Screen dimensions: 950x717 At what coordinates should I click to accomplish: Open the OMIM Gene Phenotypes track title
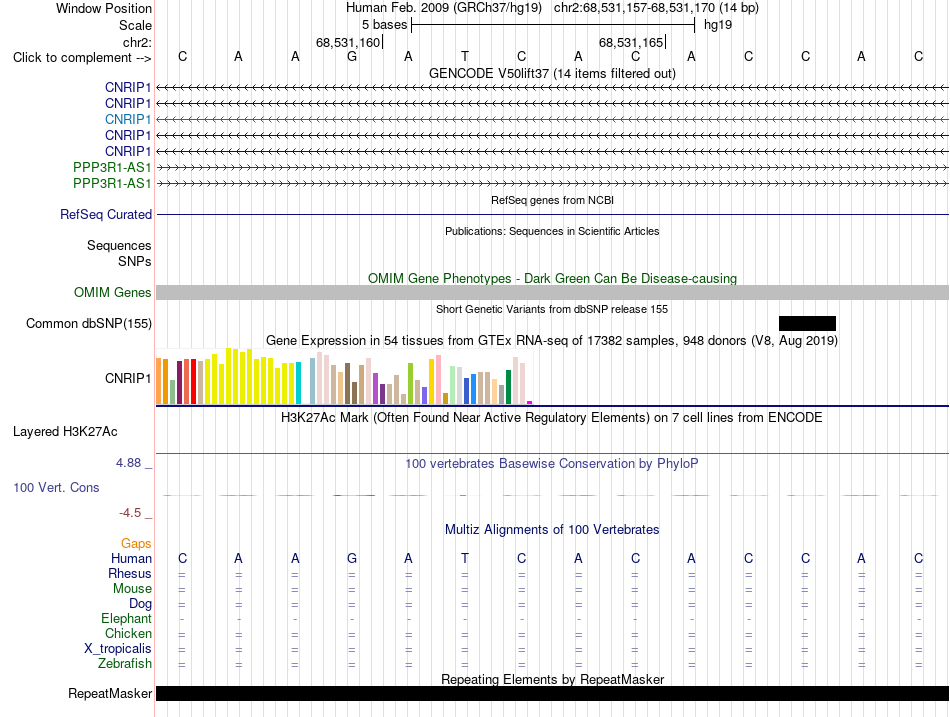pos(552,278)
